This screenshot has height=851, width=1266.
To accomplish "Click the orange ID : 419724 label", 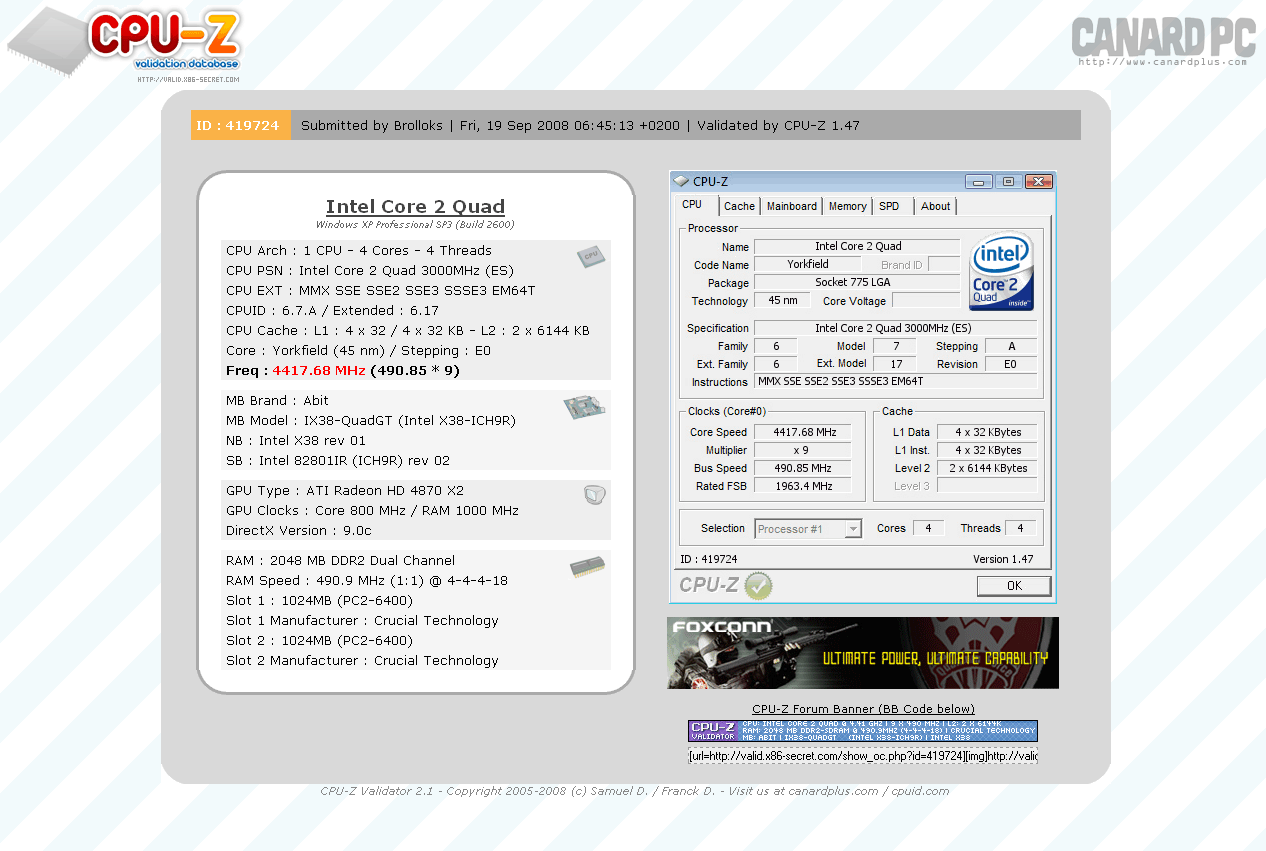I will pyautogui.click(x=241, y=125).
